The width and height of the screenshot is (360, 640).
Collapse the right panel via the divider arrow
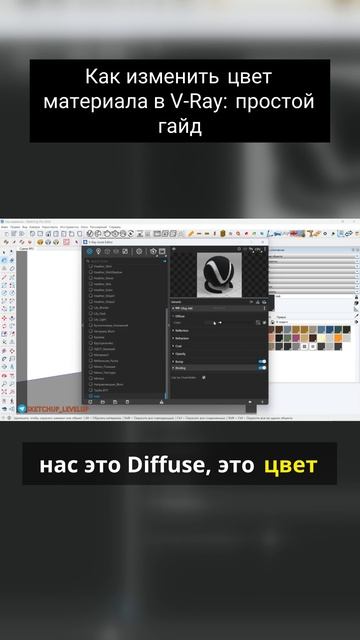[169, 325]
